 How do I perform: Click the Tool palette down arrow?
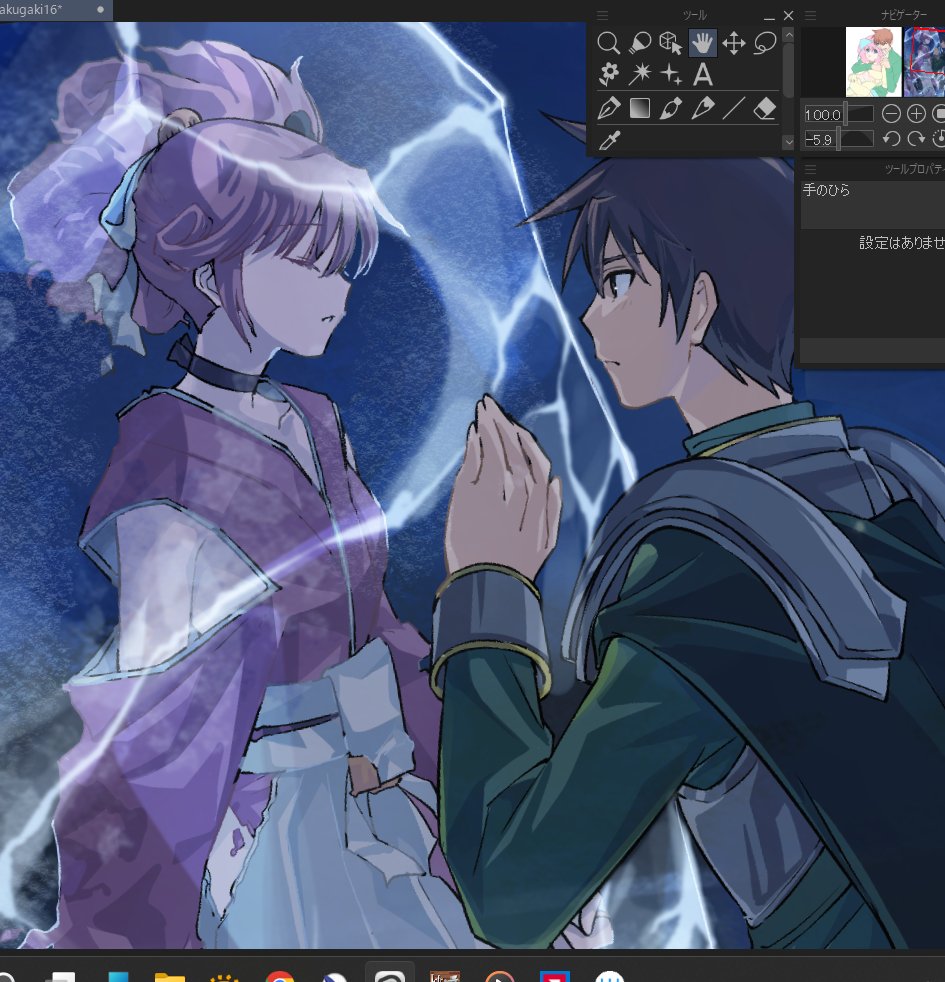[788, 142]
